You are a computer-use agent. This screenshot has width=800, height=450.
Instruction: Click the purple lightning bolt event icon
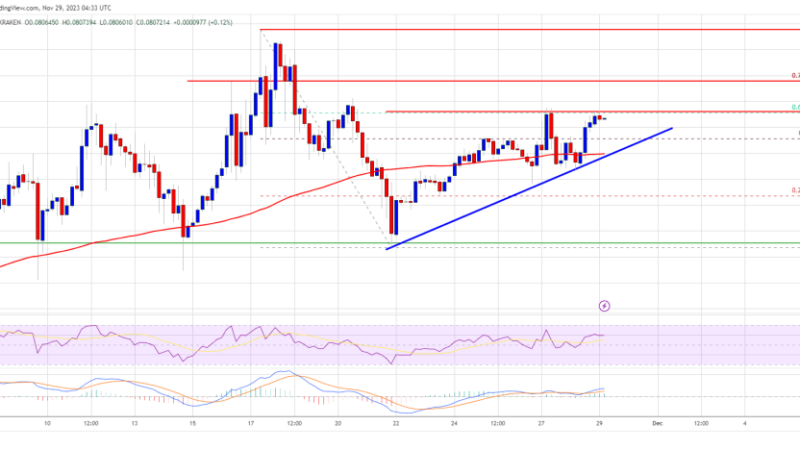tap(604, 306)
